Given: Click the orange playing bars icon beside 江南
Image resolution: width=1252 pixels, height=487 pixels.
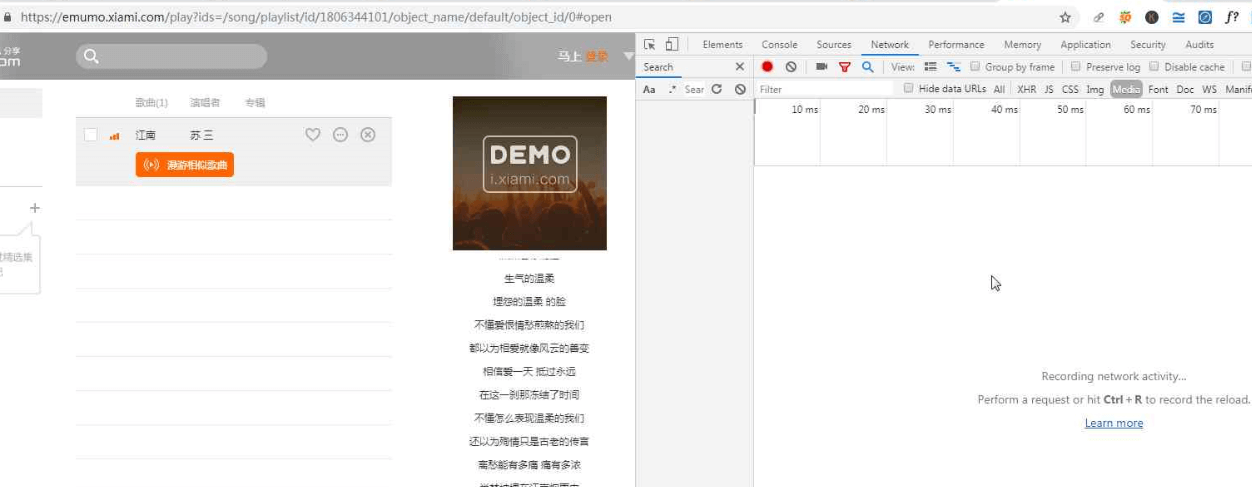Looking at the screenshot, I should [115, 136].
